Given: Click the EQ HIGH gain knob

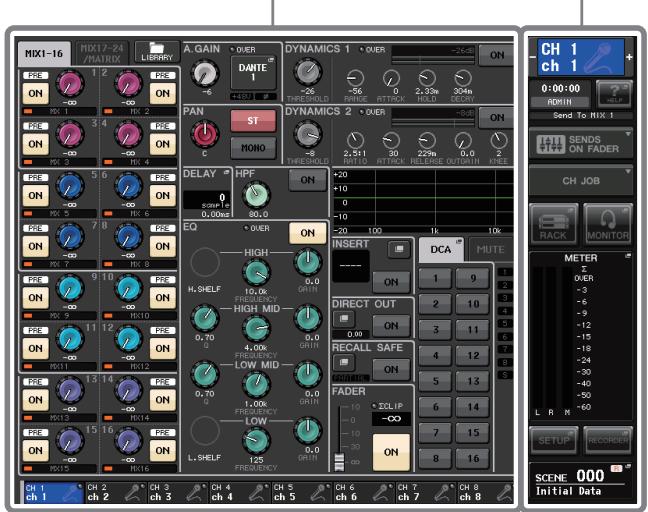Looking at the screenshot, I should (308, 262).
